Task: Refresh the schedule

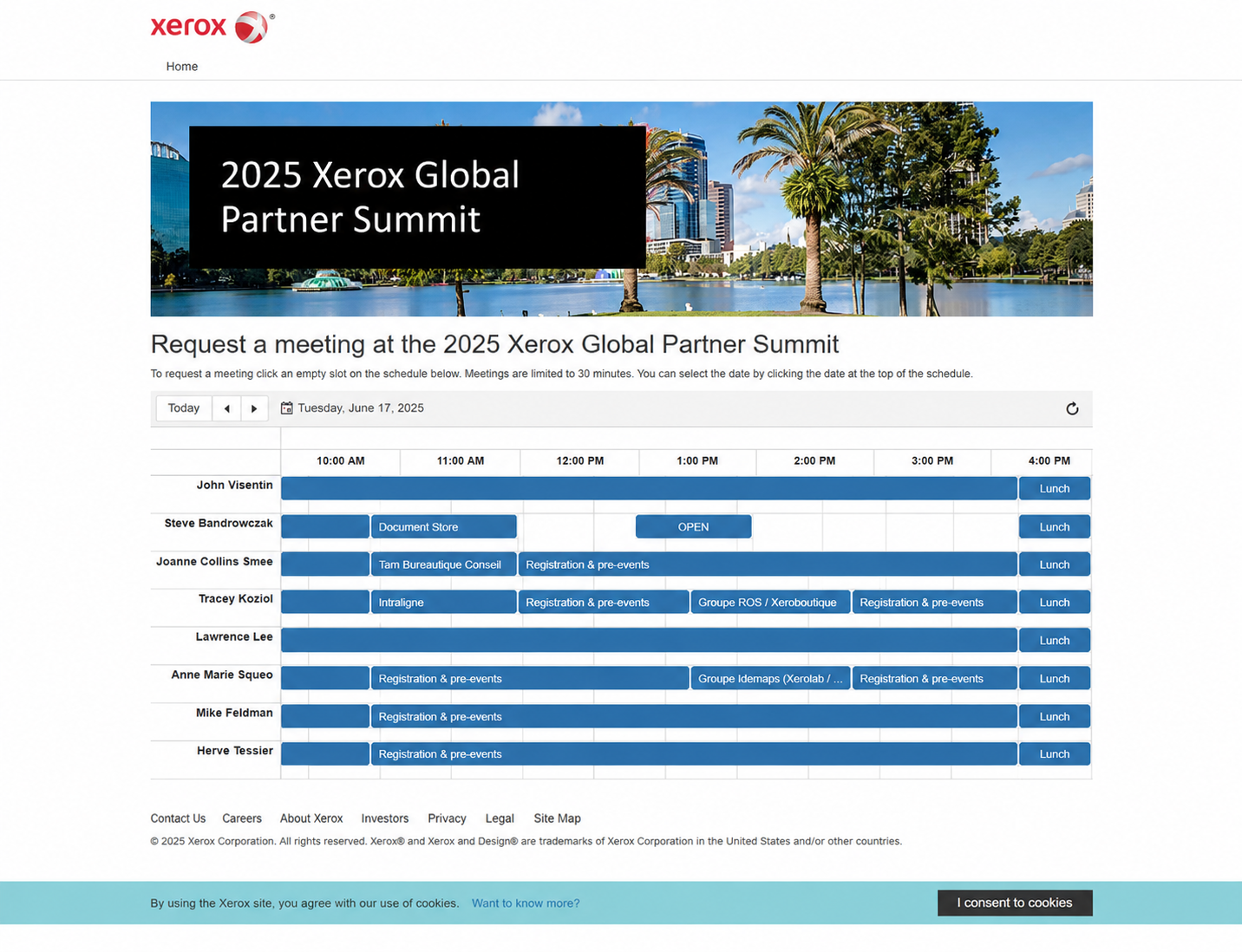Action: (1072, 409)
